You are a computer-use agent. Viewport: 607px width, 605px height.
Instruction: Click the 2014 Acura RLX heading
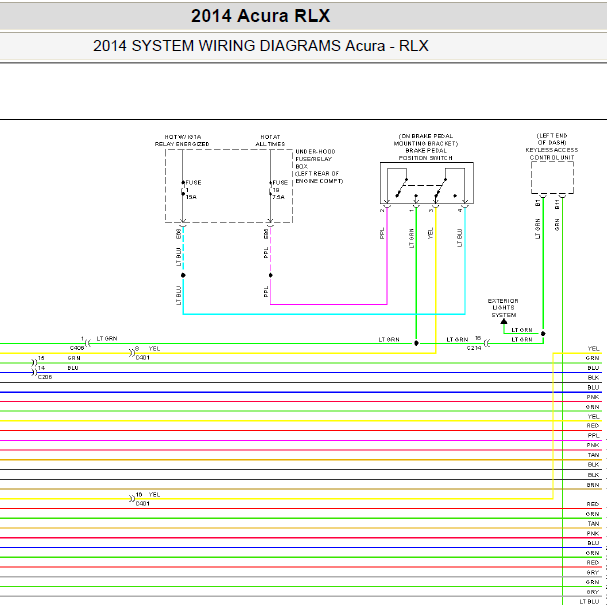(261, 16)
